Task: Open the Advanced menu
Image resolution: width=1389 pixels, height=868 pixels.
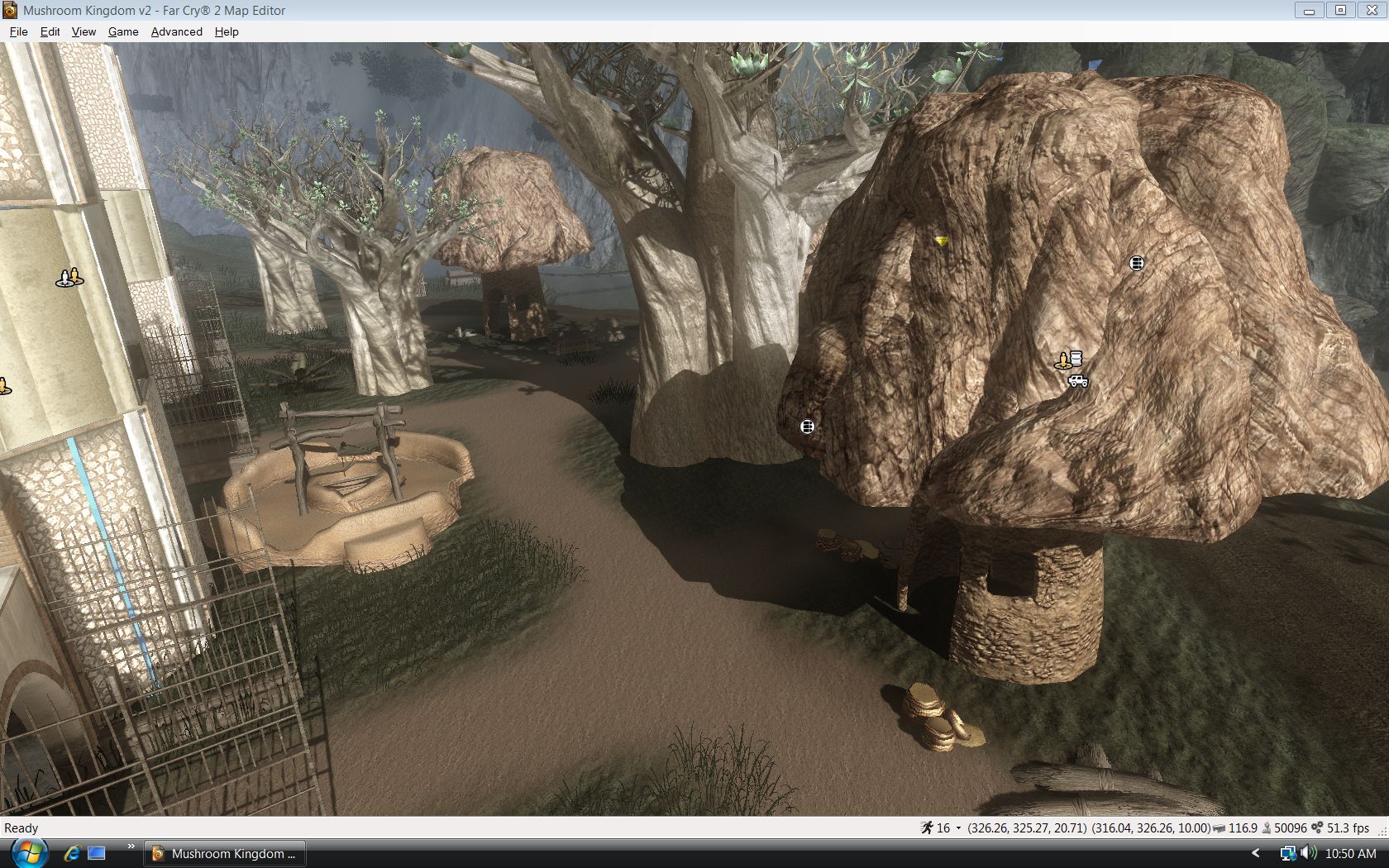Action: pyautogui.click(x=176, y=31)
